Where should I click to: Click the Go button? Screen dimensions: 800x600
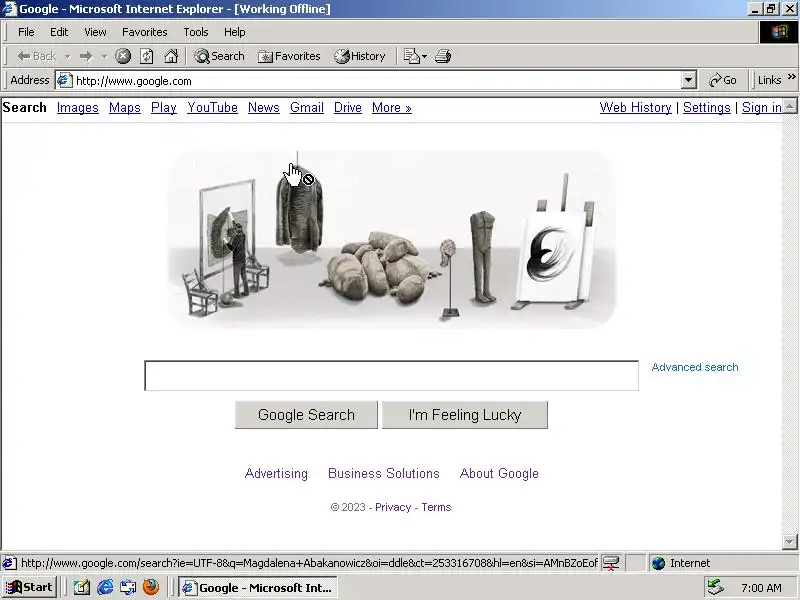723,81
